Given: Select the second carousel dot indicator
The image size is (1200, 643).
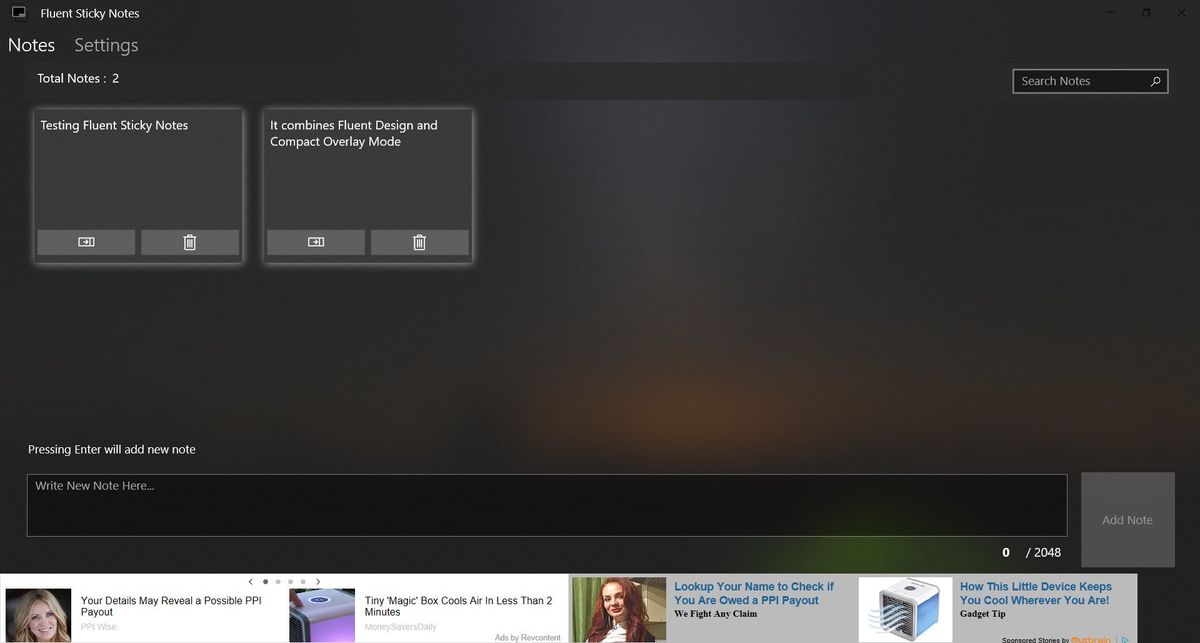Looking at the screenshot, I should click(277, 581).
